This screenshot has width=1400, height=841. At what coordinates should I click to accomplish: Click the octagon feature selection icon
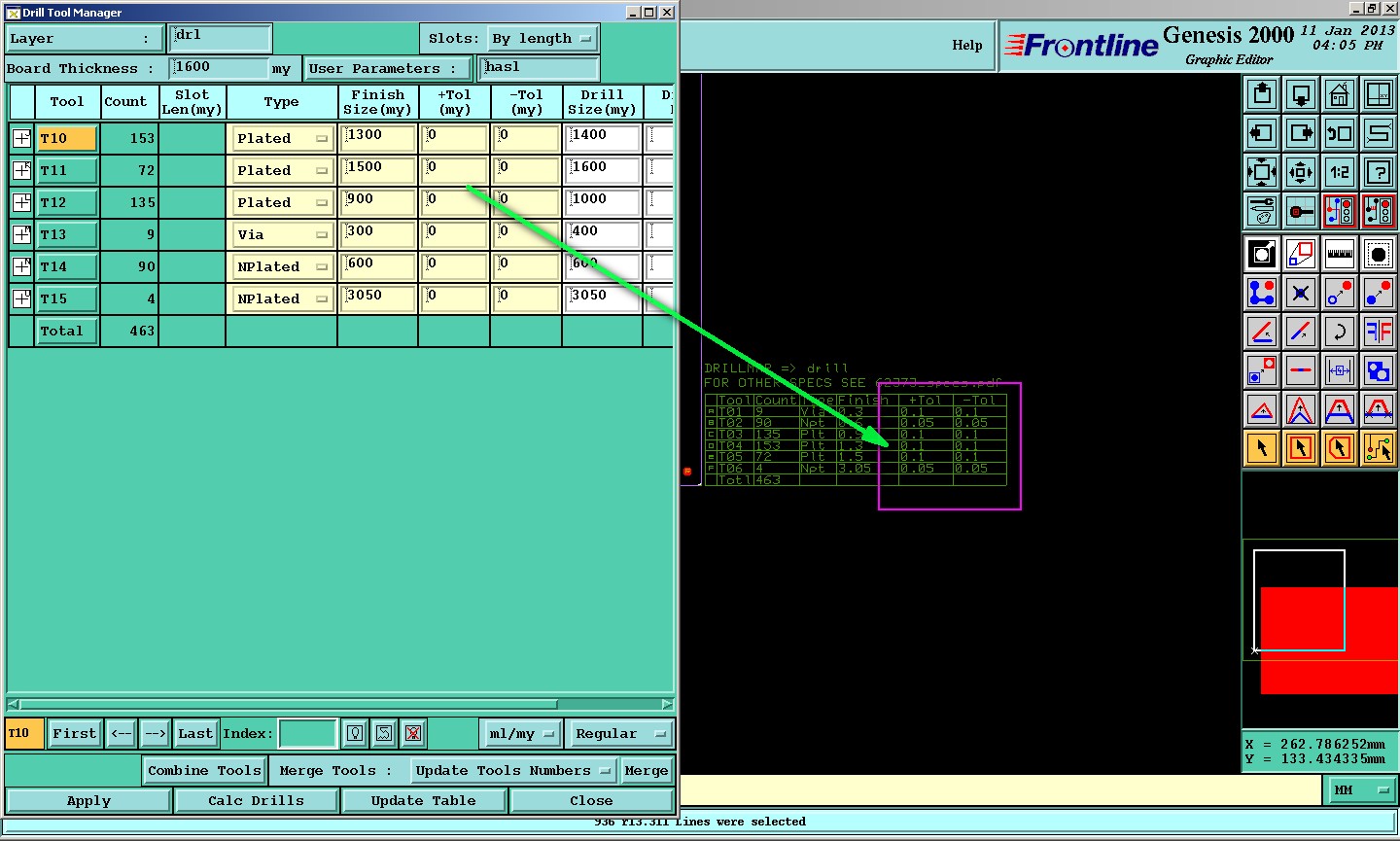[1379, 254]
